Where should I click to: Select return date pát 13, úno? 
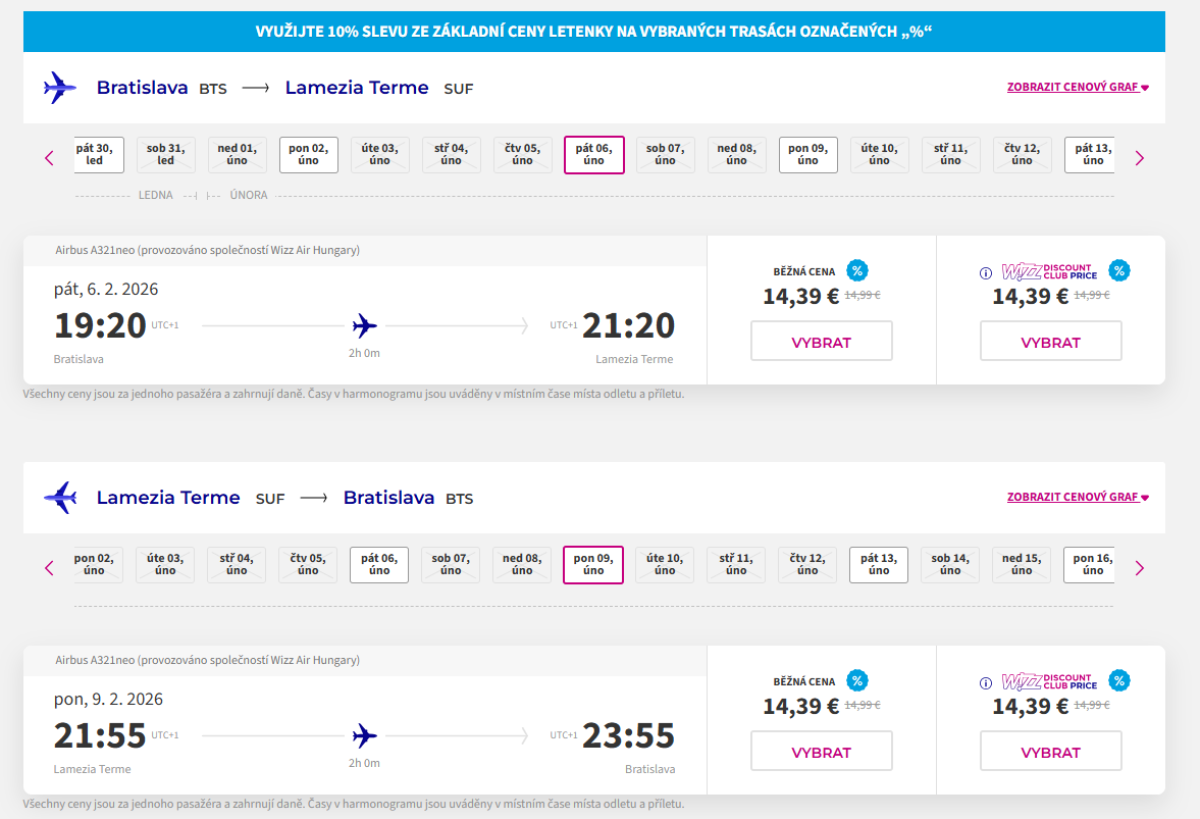tap(879, 564)
